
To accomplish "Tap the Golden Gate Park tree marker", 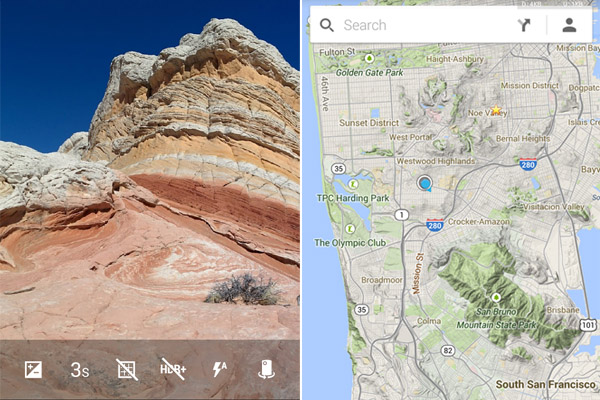I will pyautogui.click(x=369, y=59).
